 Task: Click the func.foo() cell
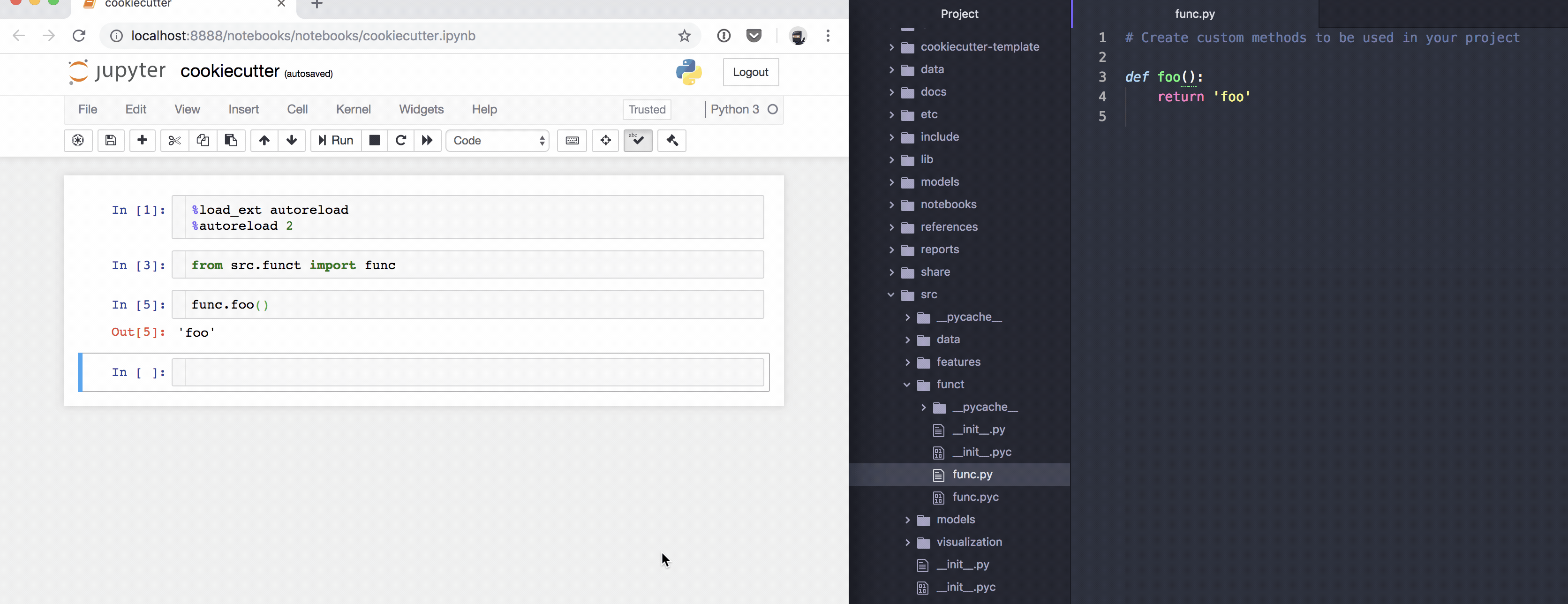[474, 304]
